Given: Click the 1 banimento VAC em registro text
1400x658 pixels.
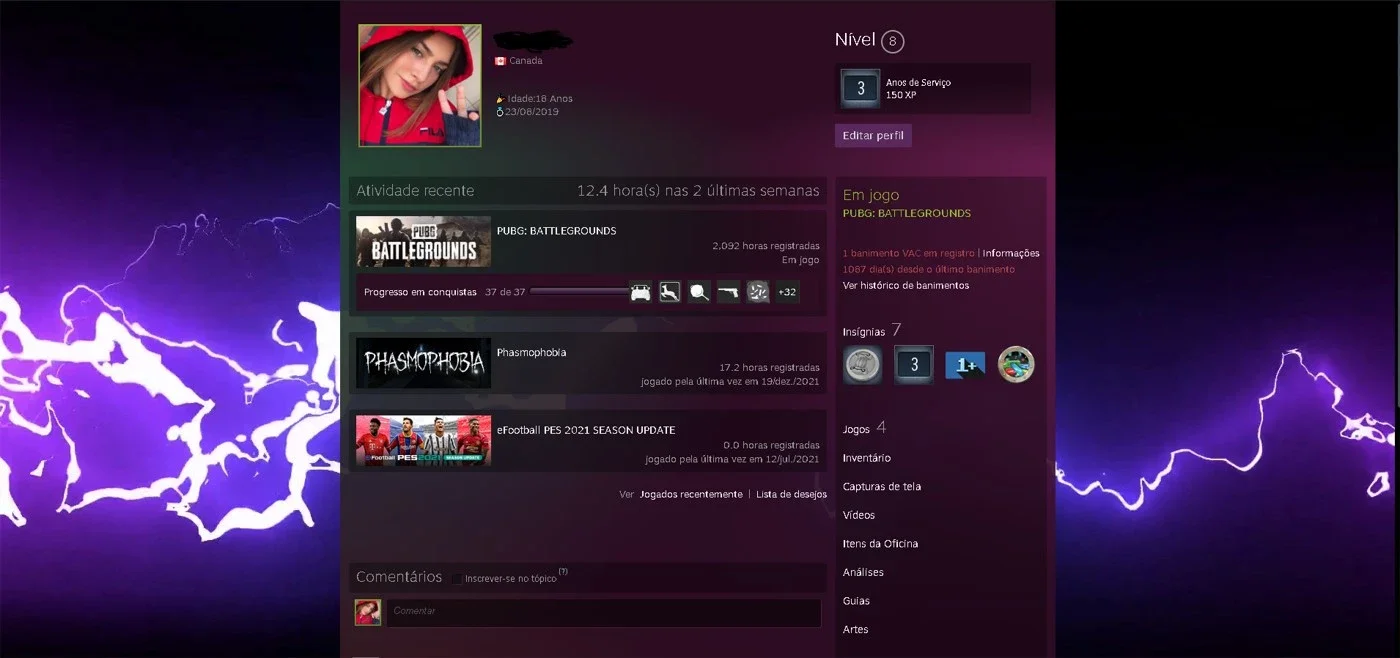Looking at the screenshot, I should pos(909,253).
